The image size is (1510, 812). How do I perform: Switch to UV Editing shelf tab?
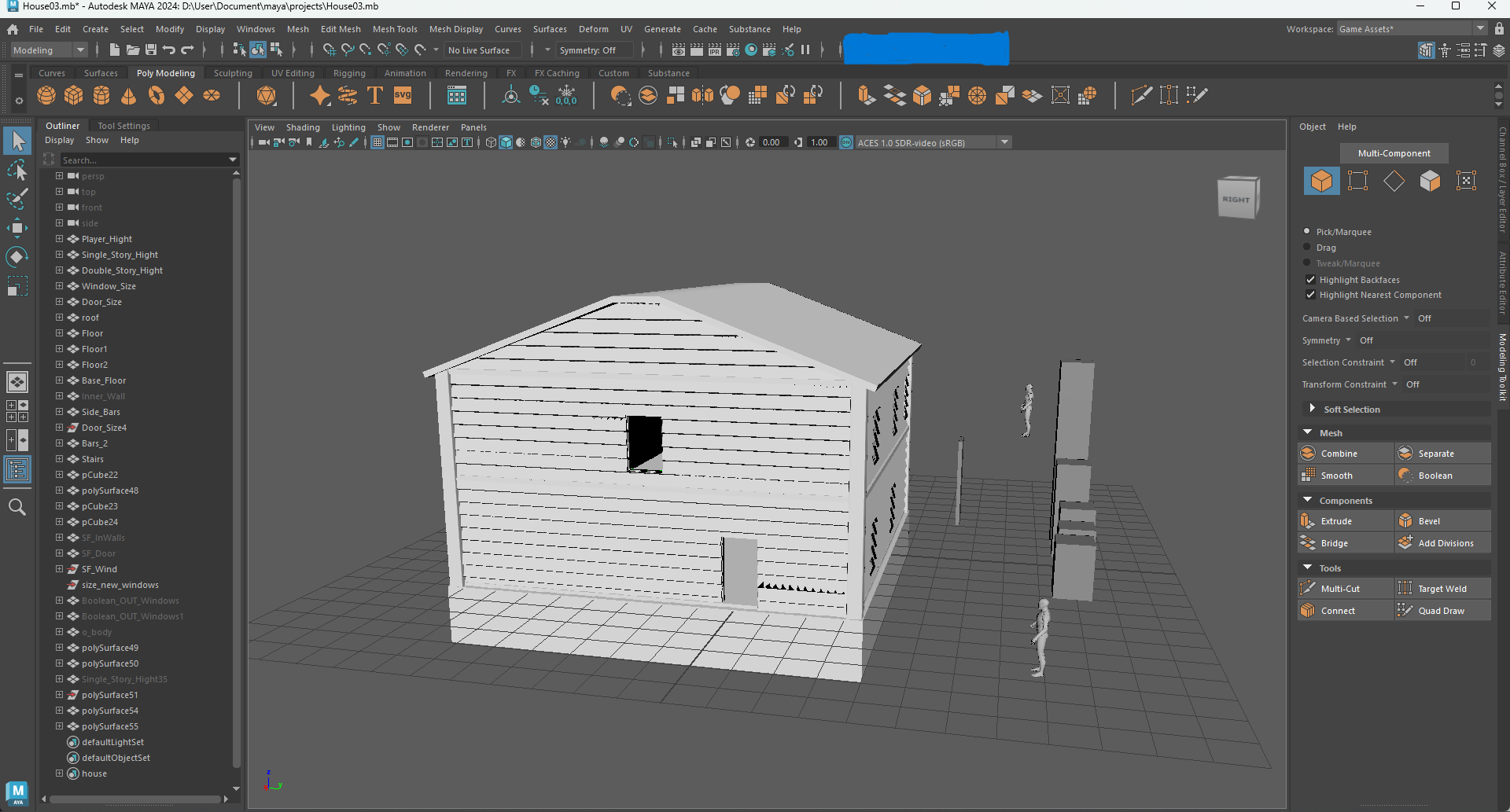click(x=293, y=73)
